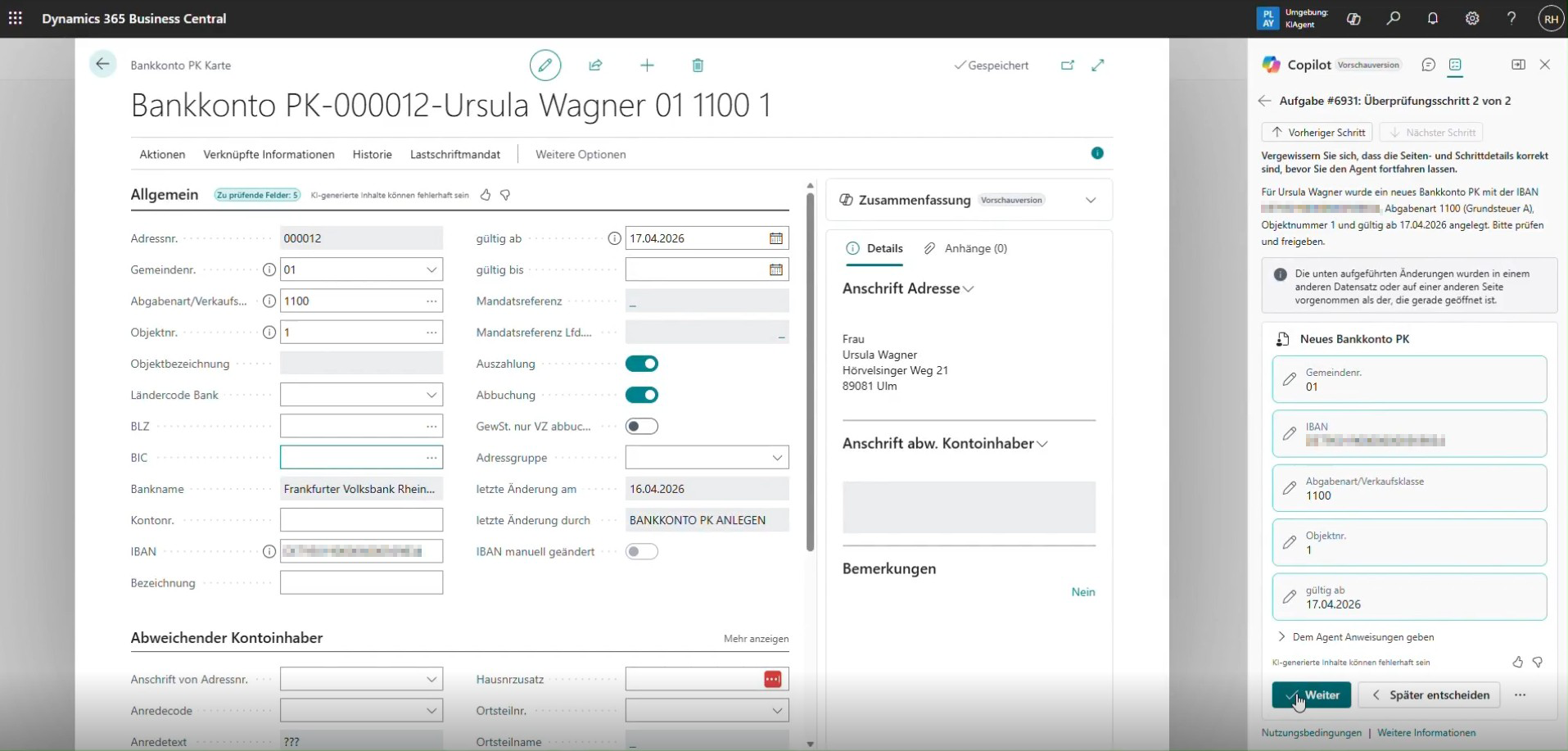Click Später entscheiden button
Image resolution: width=1568 pixels, height=751 pixels.
(1430, 694)
